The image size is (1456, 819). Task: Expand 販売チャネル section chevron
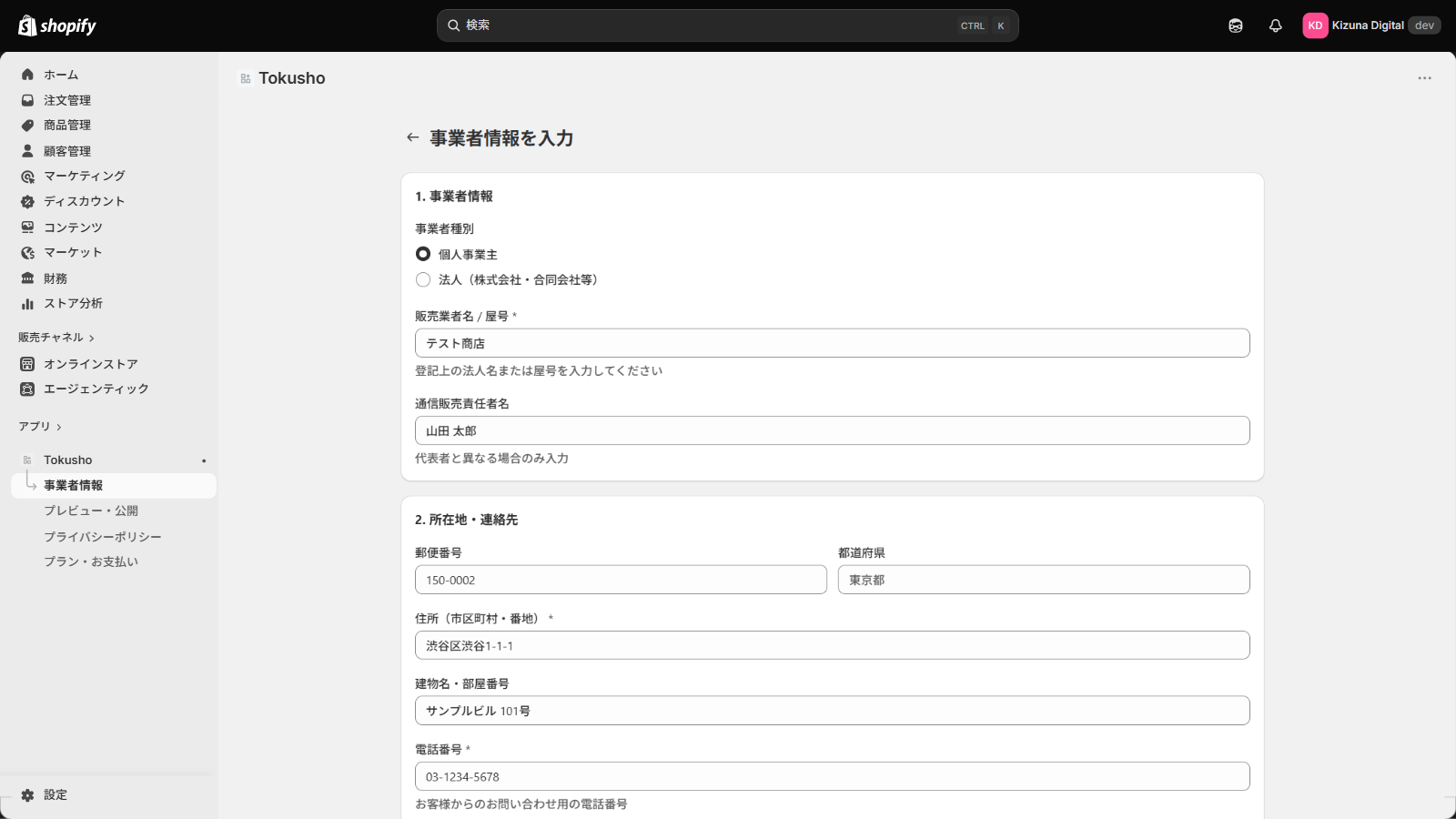92,339
